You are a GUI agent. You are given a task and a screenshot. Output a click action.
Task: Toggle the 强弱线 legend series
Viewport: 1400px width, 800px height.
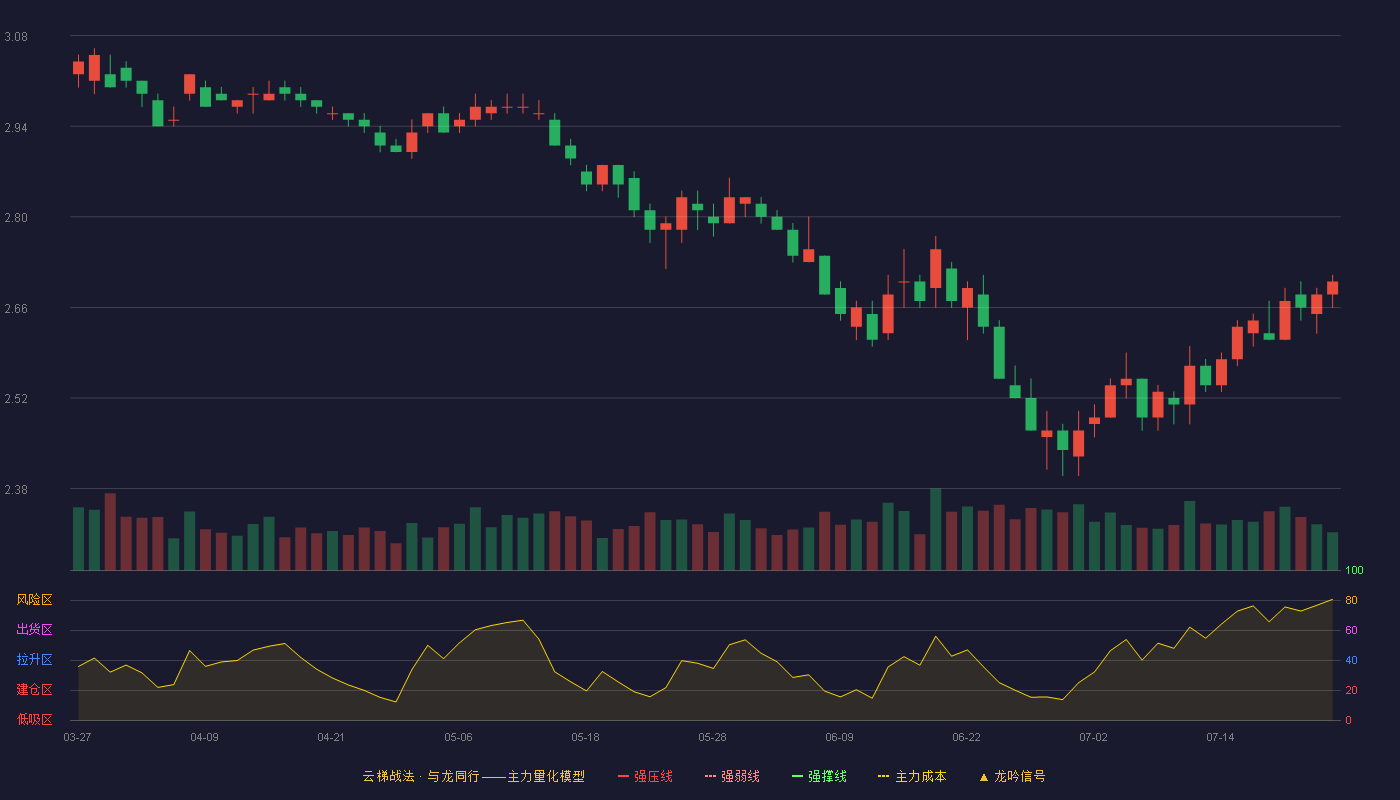[x=732, y=776]
